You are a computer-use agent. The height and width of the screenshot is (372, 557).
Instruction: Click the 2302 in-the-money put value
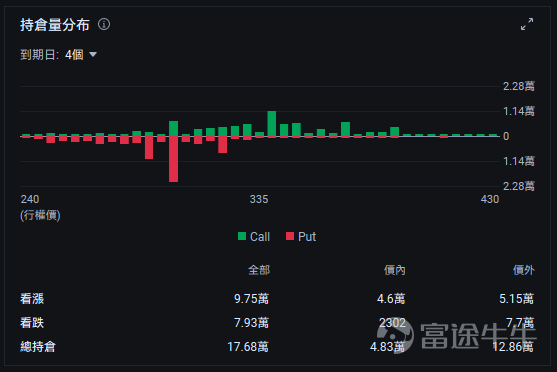[x=392, y=323]
